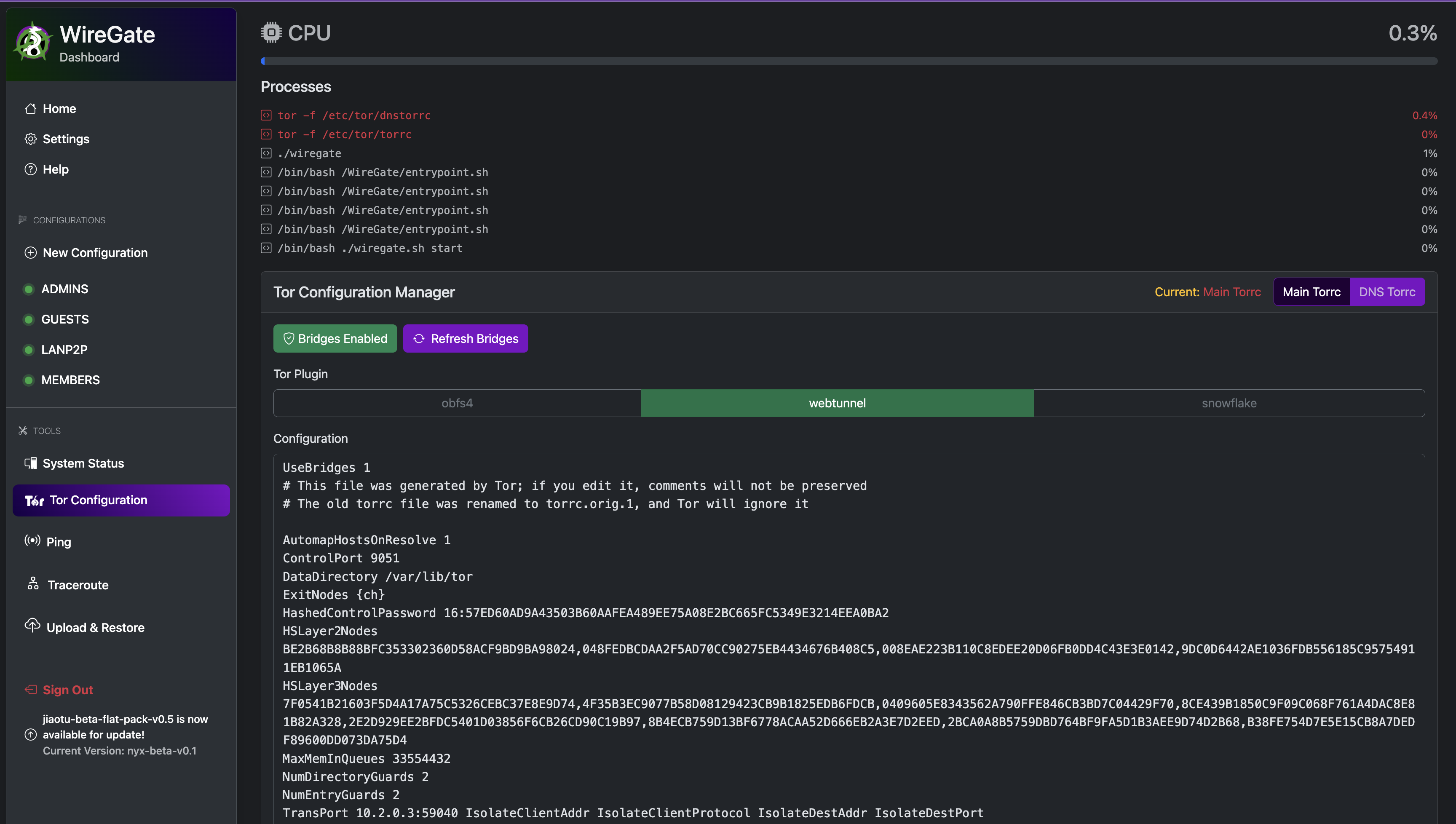Viewport: 1456px width, 824px height.
Task: Select the obfs4 Tor plugin
Action: [457, 403]
